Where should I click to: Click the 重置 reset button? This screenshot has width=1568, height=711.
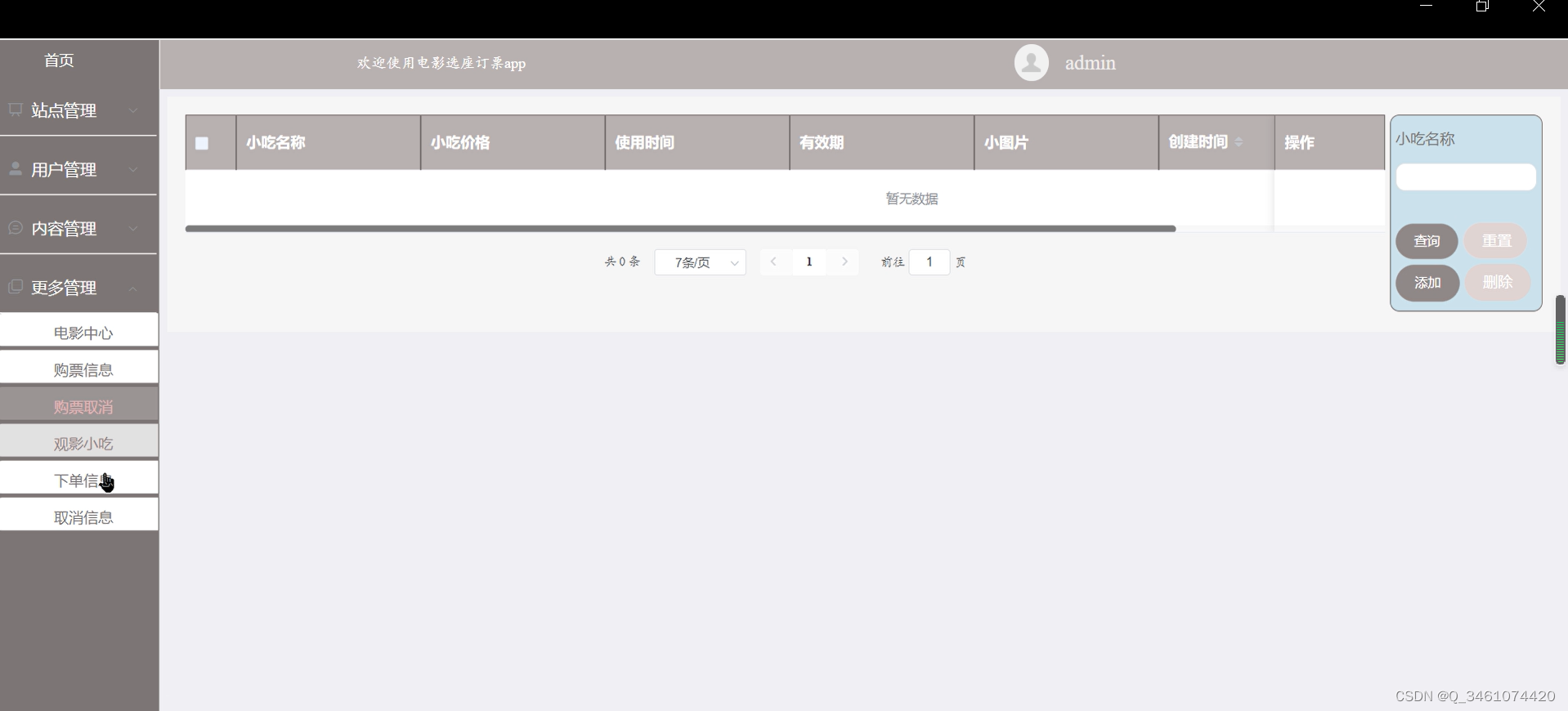1496,241
